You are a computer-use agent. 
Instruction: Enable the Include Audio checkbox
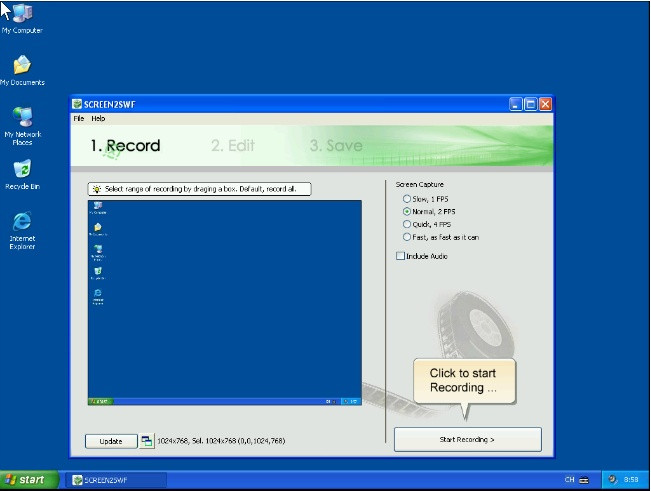tap(400, 256)
